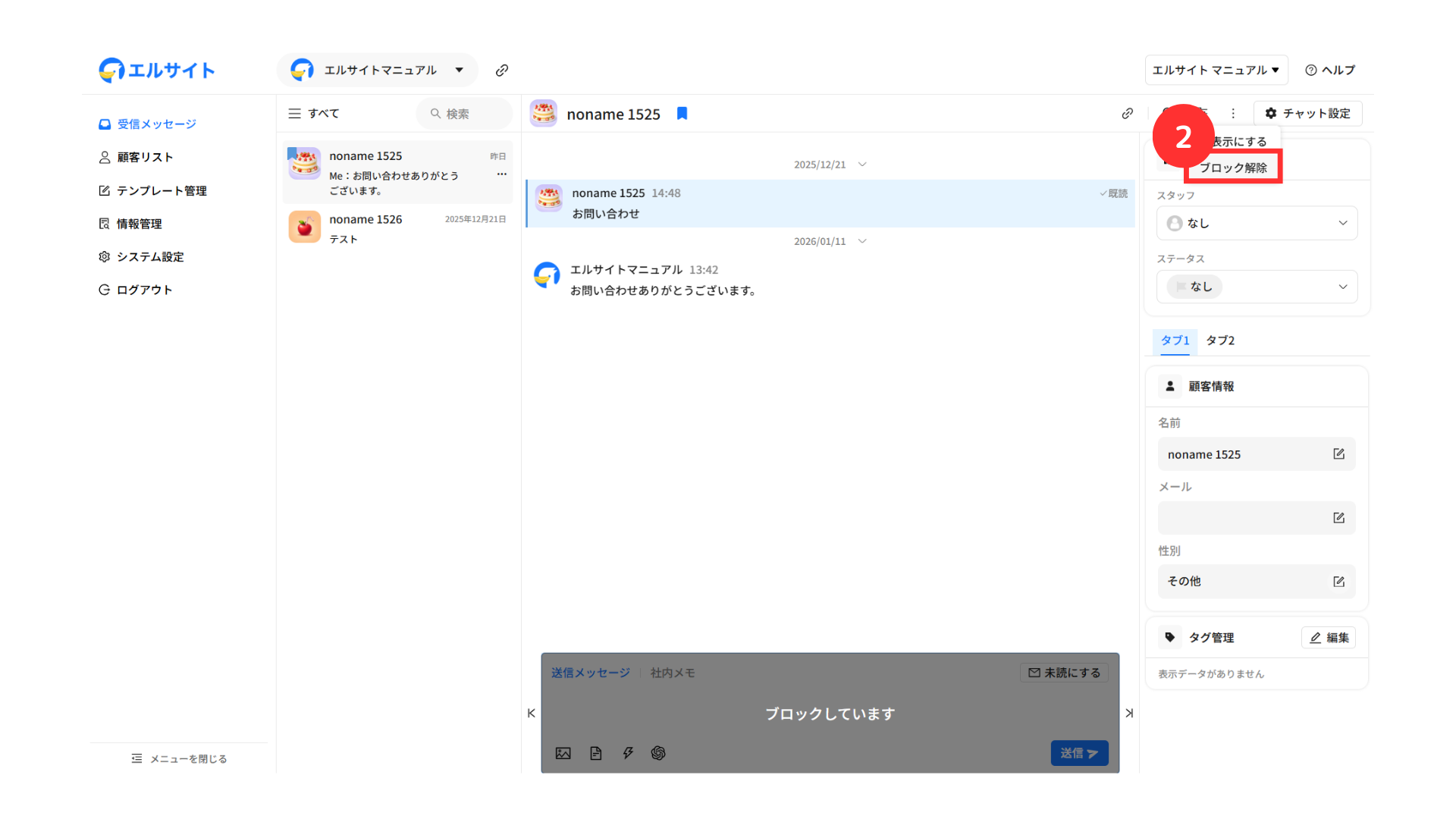The image size is (1456, 819).
Task: Click the blue bookmark icon beside noname 1525
Action: (682, 114)
